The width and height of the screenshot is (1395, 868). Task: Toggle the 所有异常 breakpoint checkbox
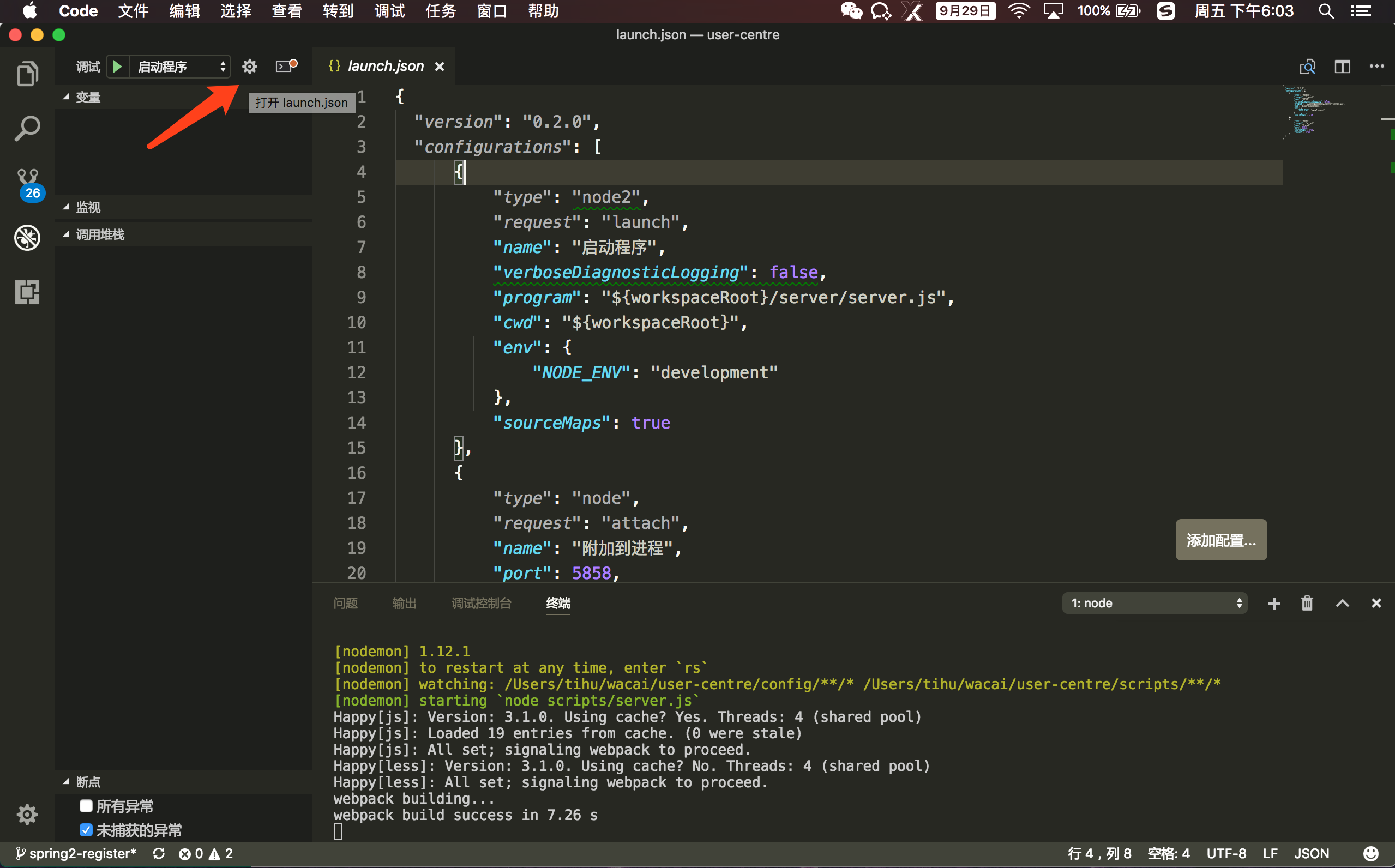(86, 806)
